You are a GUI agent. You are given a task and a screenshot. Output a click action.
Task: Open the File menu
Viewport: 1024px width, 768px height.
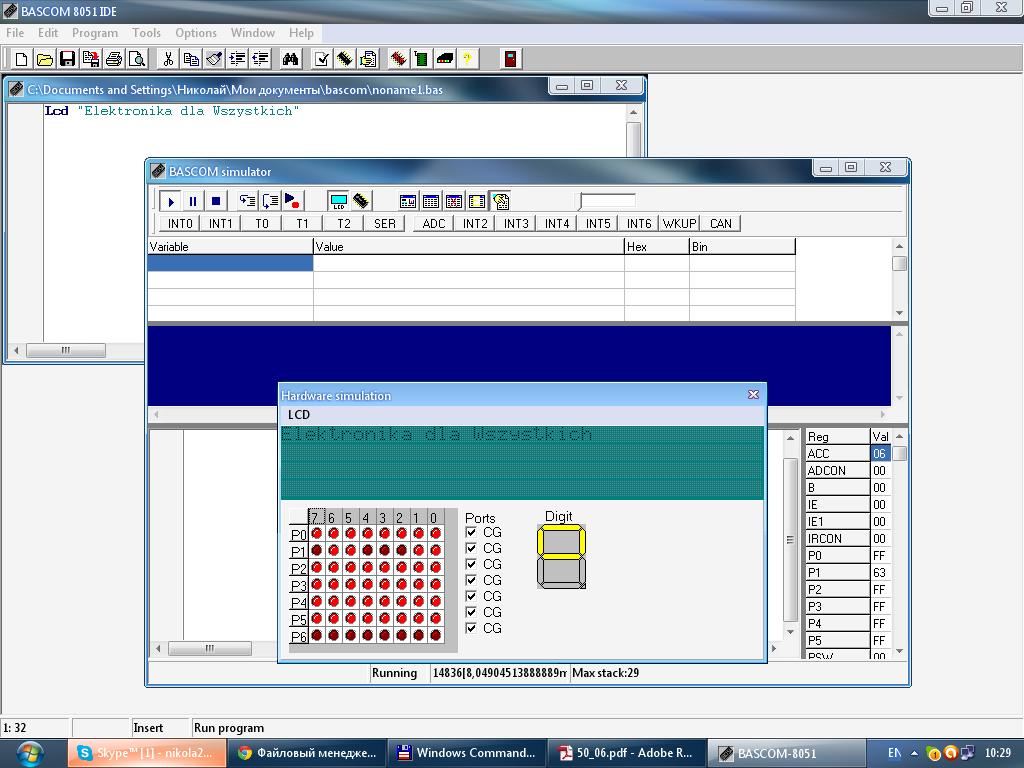click(x=15, y=33)
